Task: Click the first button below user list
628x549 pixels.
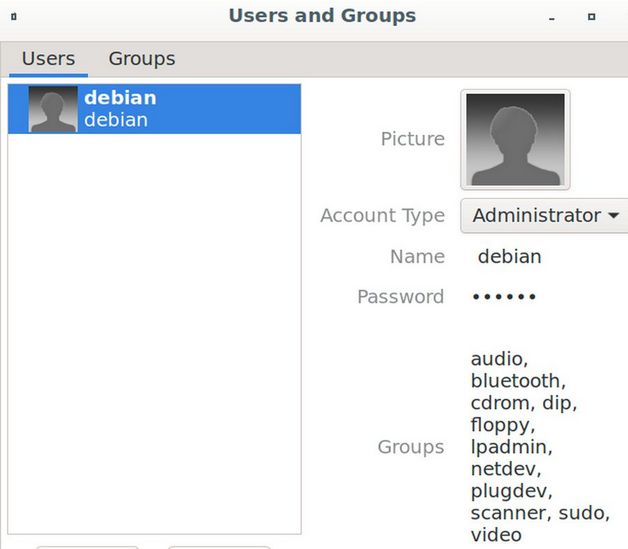Action: pos(87,545)
